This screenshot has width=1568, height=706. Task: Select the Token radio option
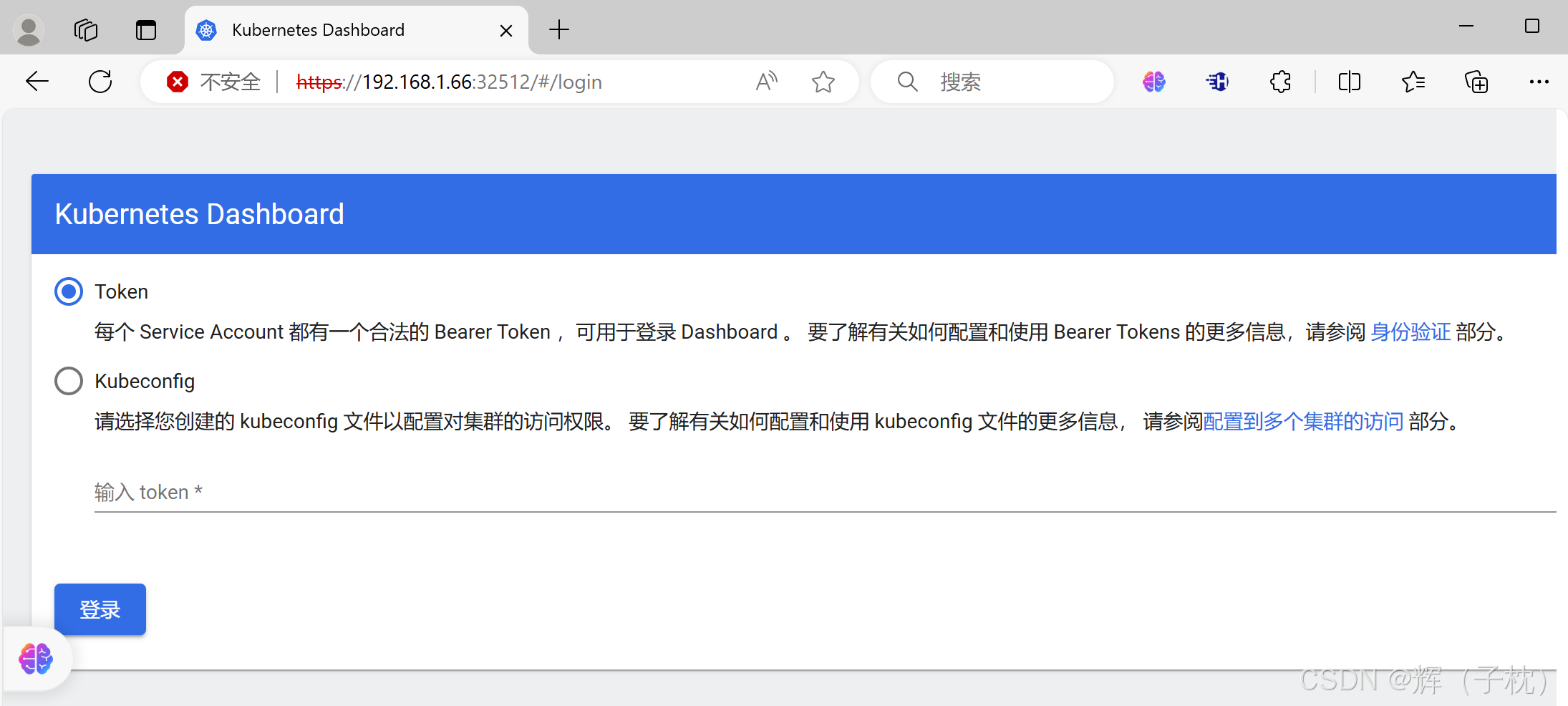[x=69, y=291]
